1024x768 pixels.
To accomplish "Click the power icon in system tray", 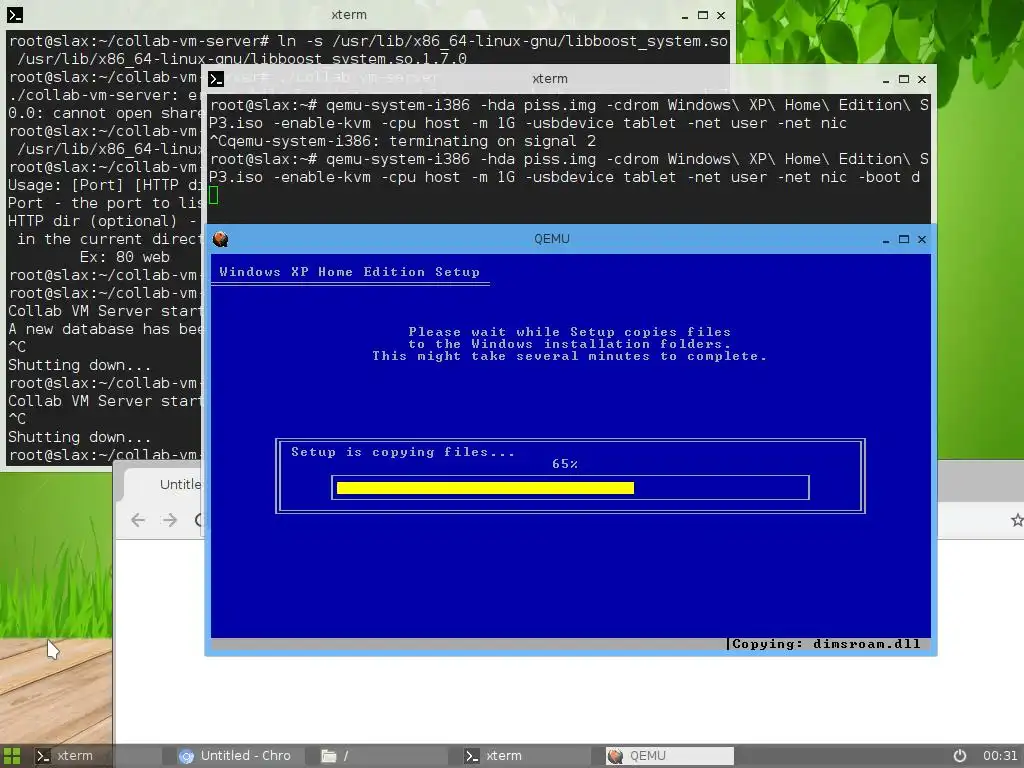I will click(x=959, y=756).
